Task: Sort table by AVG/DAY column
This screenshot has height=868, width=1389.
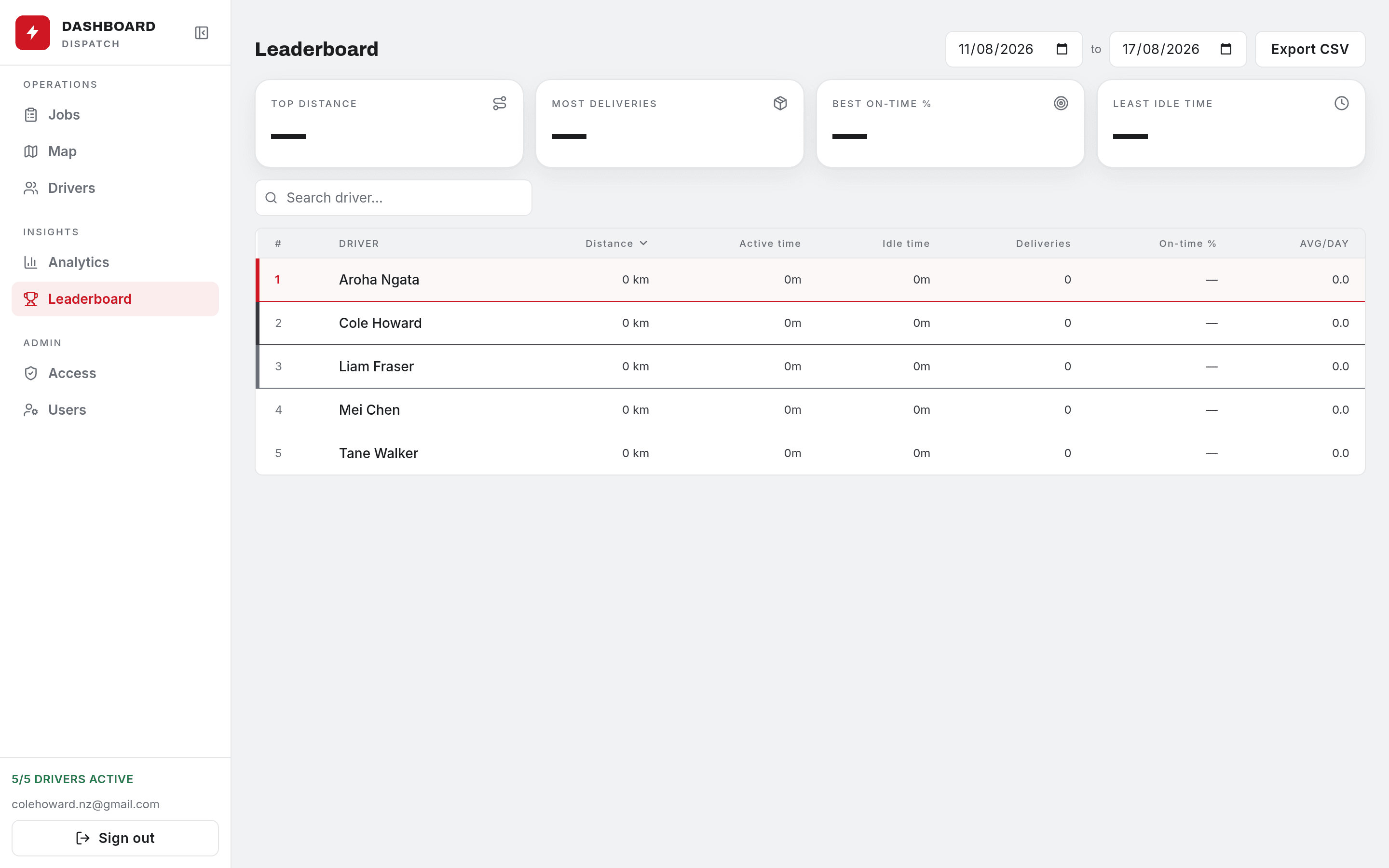Action: tap(1324, 244)
